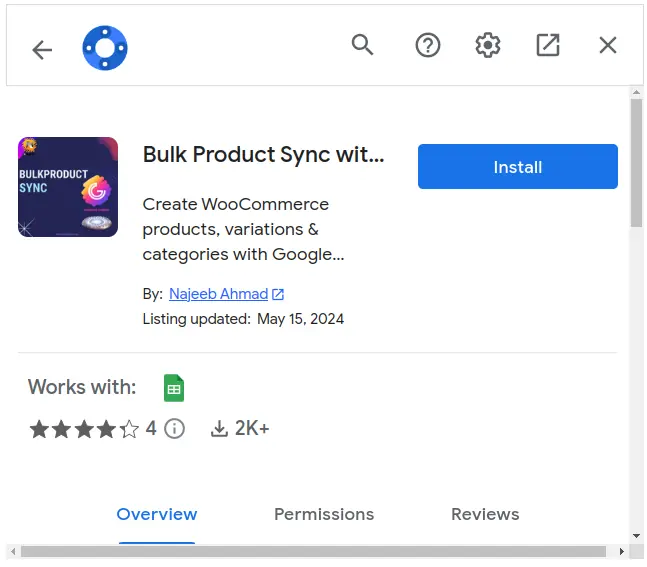The height and width of the screenshot is (567, 647).
Task: Click the title 'Bulk Product Sync wit...'
Action: pos(263,155)
